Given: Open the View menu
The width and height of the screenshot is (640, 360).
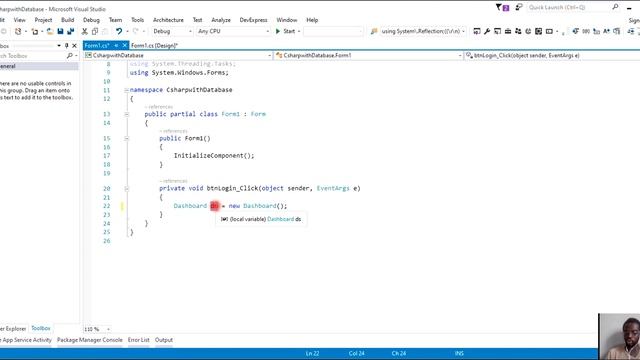Looking at the screenshot, I should [19, 20].
